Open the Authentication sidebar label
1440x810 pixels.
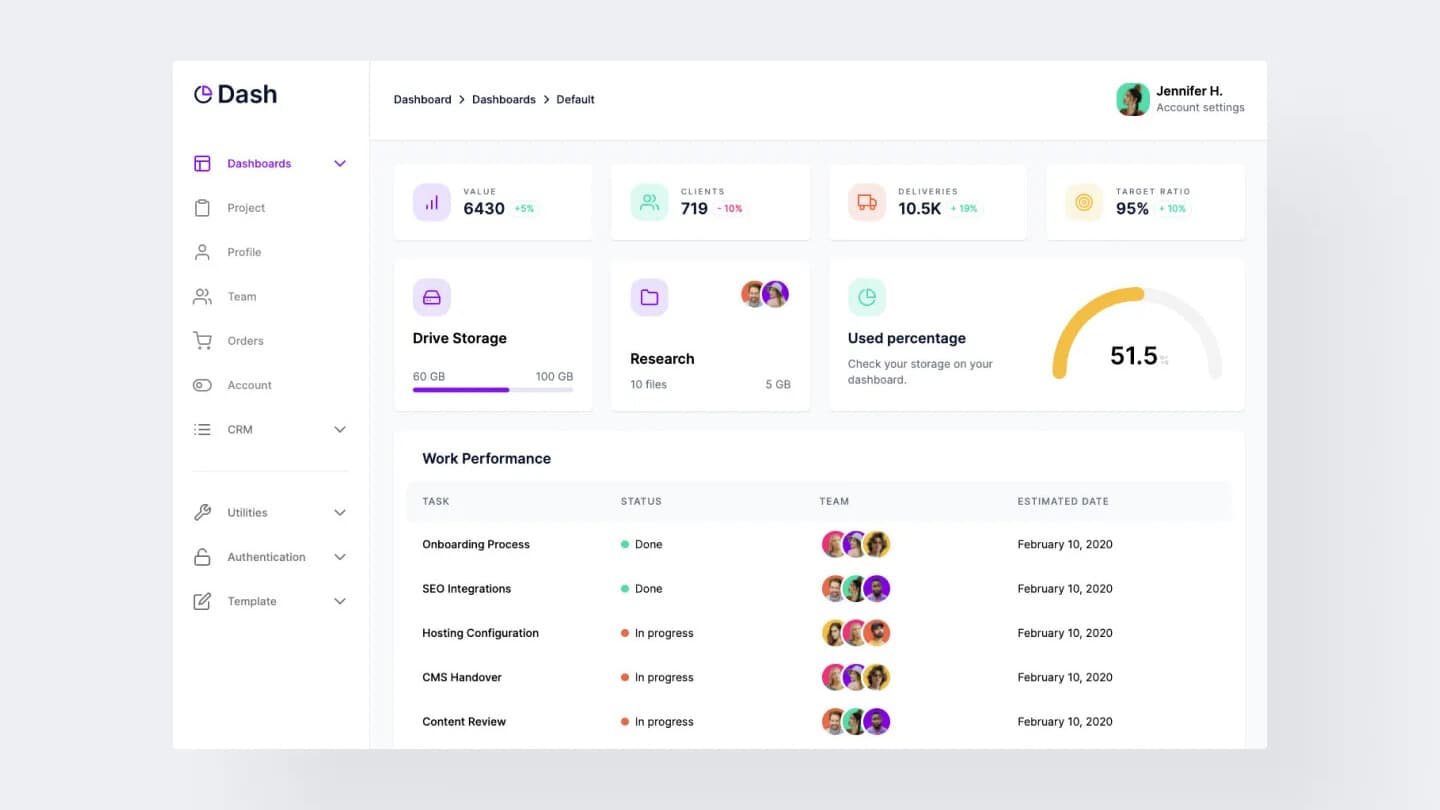(x=266, y=557)
